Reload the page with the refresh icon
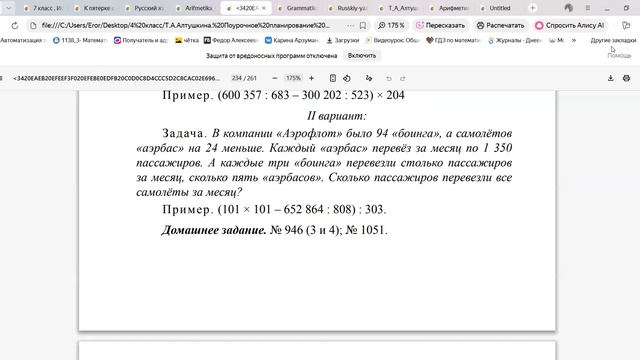Viewport: 640px width, 360px height. (x=15, y=25)
